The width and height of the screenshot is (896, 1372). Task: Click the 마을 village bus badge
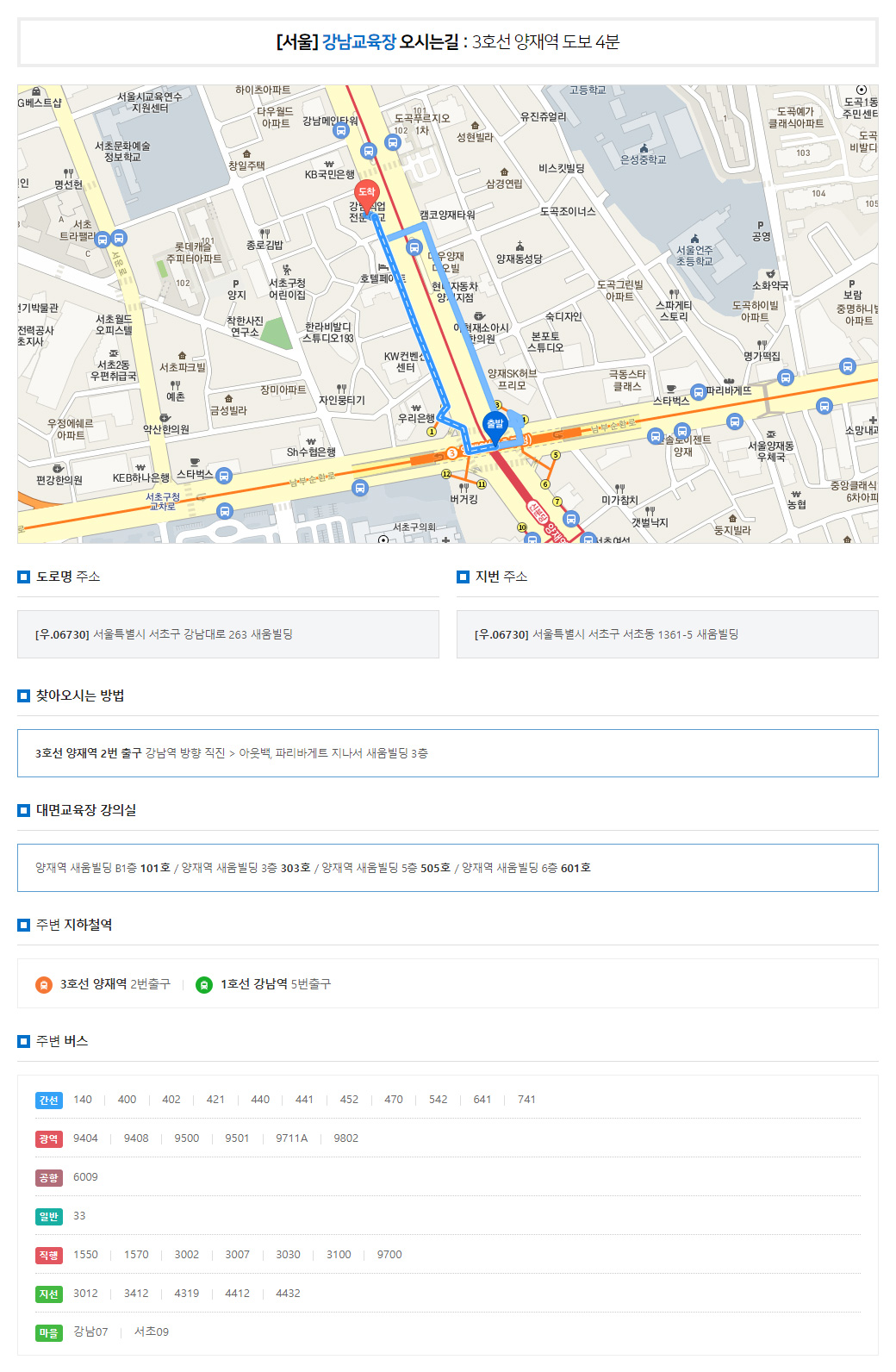pyautogui.click(x=49, y=1332)
